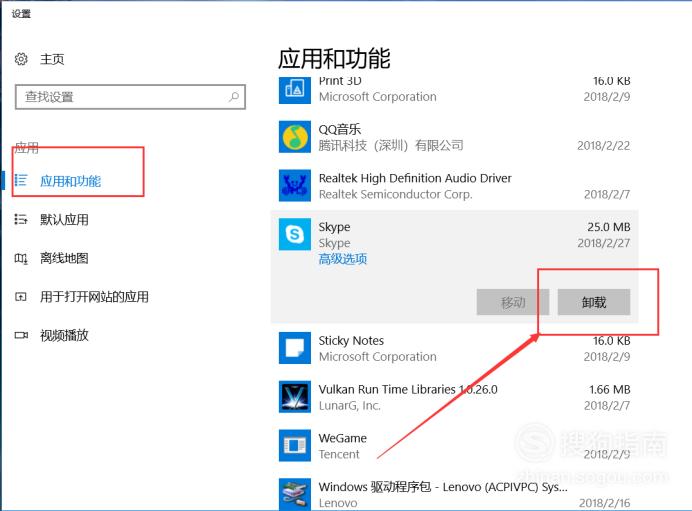The width and height of the screenshot is (692, 511).
Task: Open 视频播放 section
Action: click(64, 335)
